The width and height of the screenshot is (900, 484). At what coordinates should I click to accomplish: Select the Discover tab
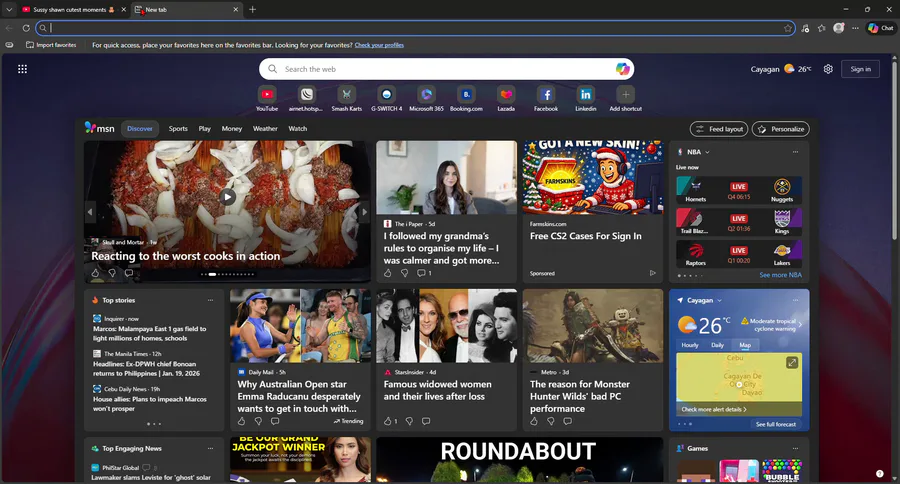pyautogui.click(x=140, y=129)
